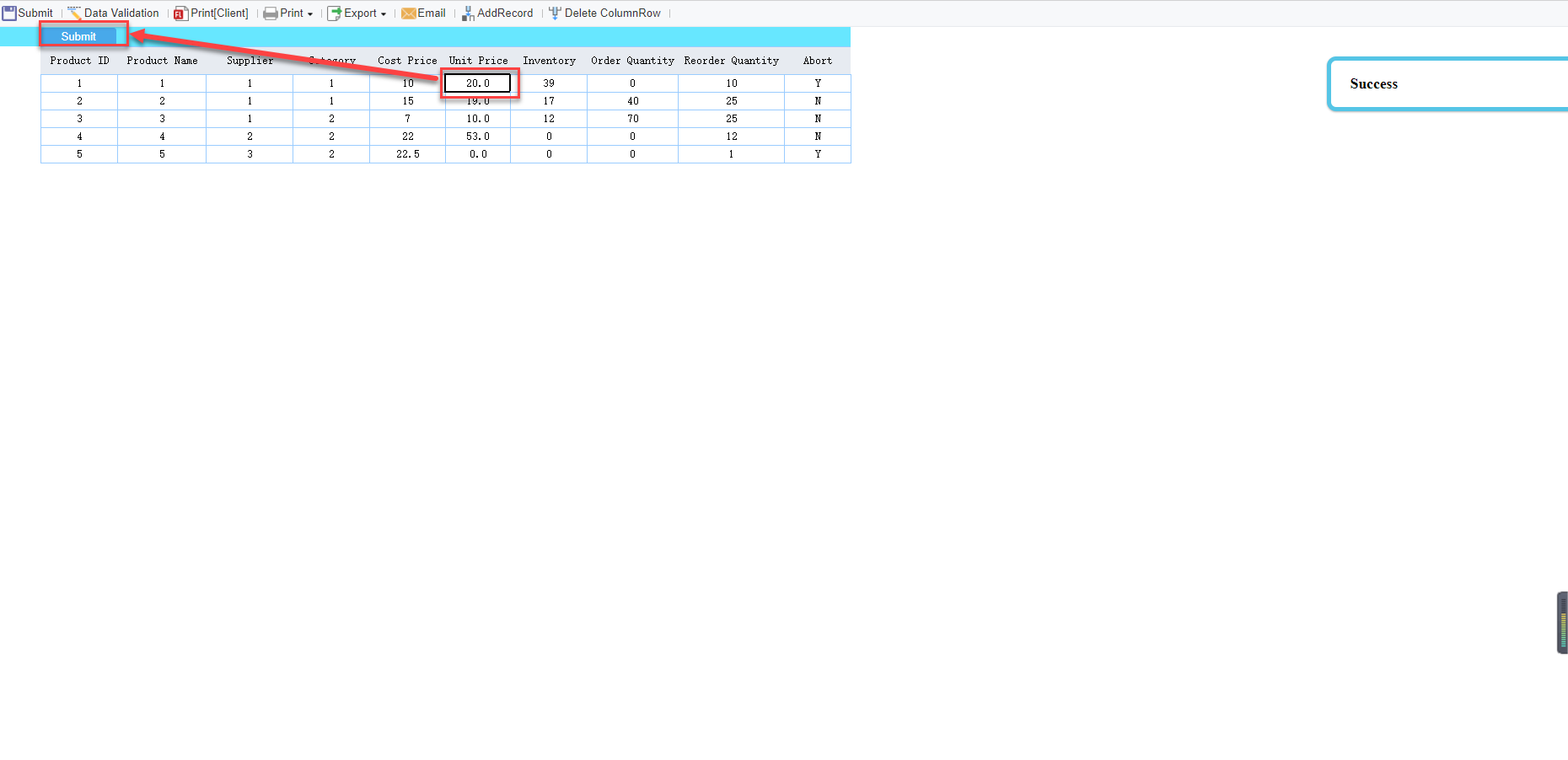Click the Cost Price column header
Viewport: 1568px width, 760px height.
coord(407,61)
